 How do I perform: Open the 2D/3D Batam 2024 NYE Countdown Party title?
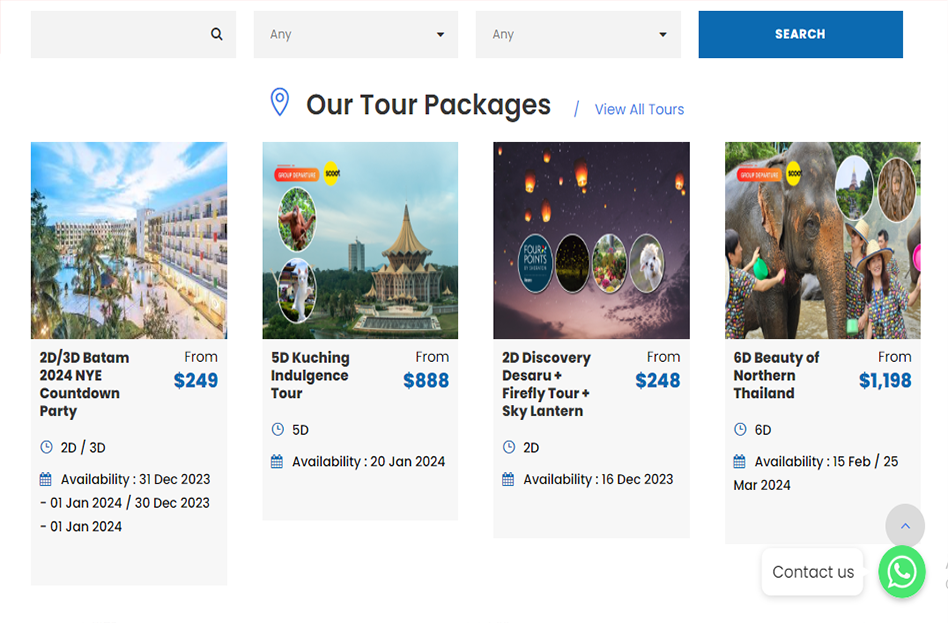point(84,384)
